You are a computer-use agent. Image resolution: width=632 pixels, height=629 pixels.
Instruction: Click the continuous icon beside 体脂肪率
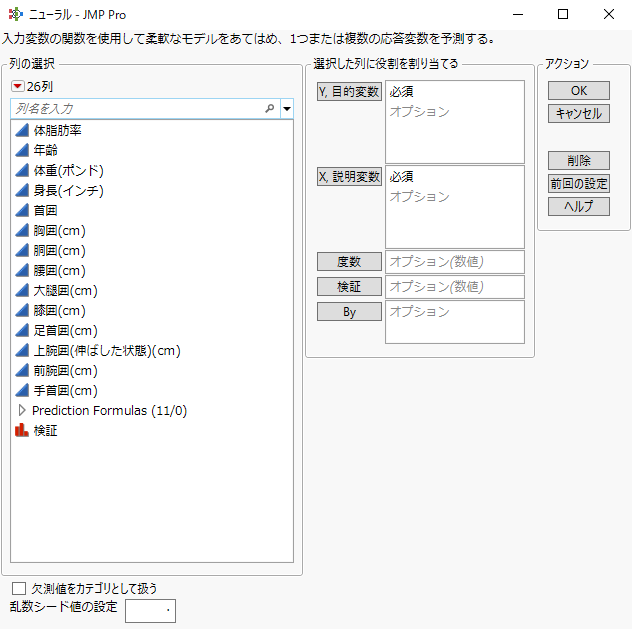click(22, 130)
